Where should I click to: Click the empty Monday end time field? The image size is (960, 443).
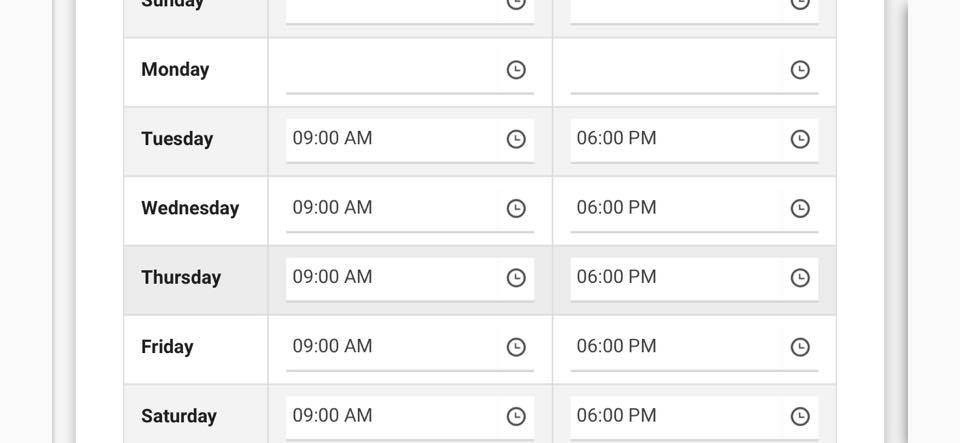tap(675, 70)
